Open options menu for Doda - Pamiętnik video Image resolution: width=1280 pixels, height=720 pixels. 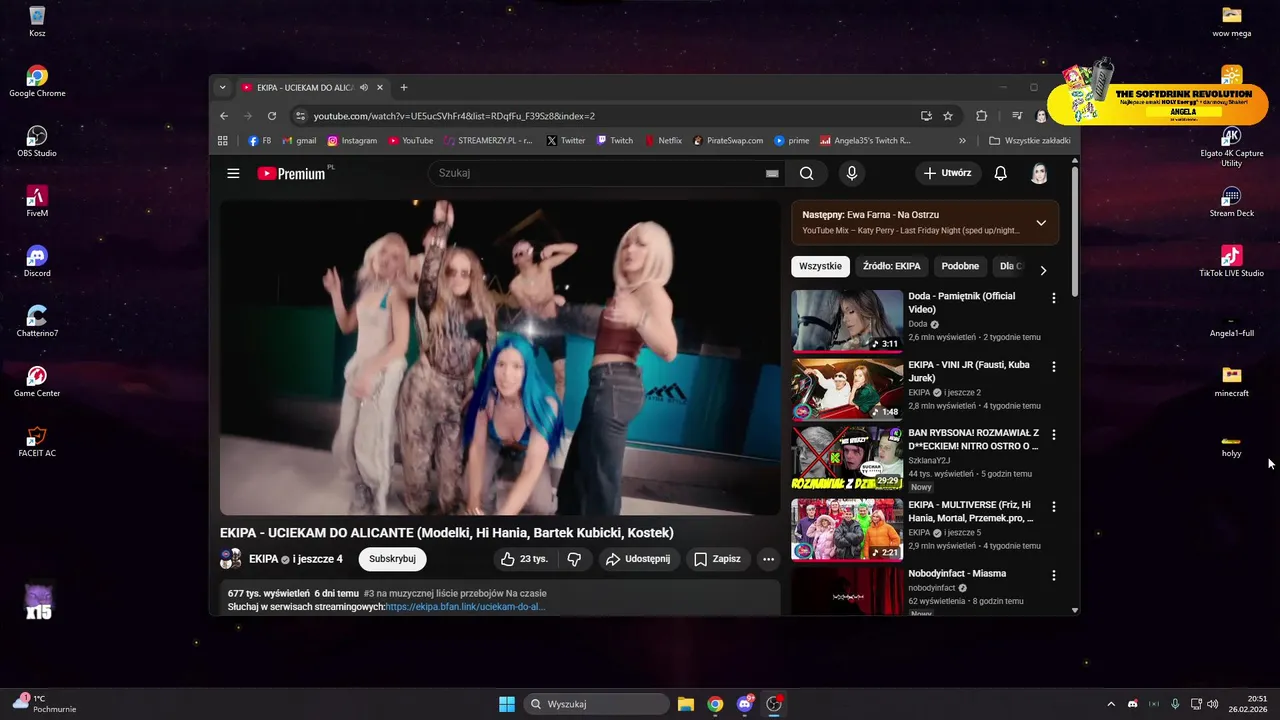point(1053,298)
